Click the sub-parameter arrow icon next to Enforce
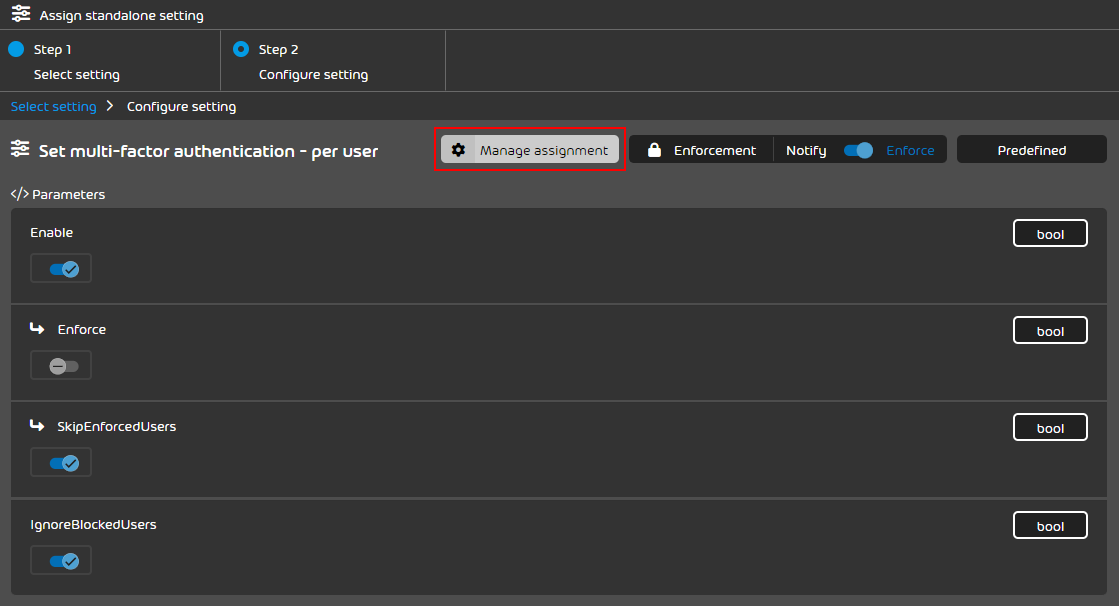 [x=37, y=329]
